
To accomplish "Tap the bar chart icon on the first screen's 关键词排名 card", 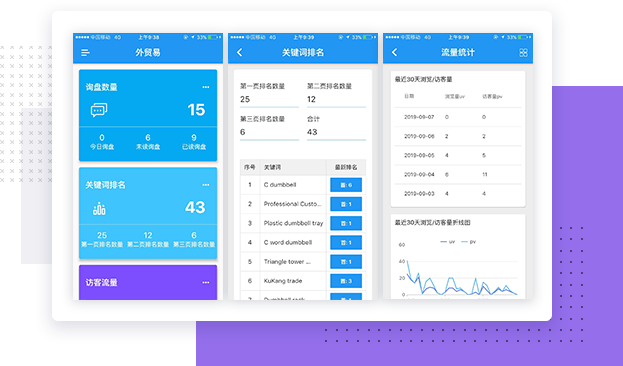I will coord(99,208).
